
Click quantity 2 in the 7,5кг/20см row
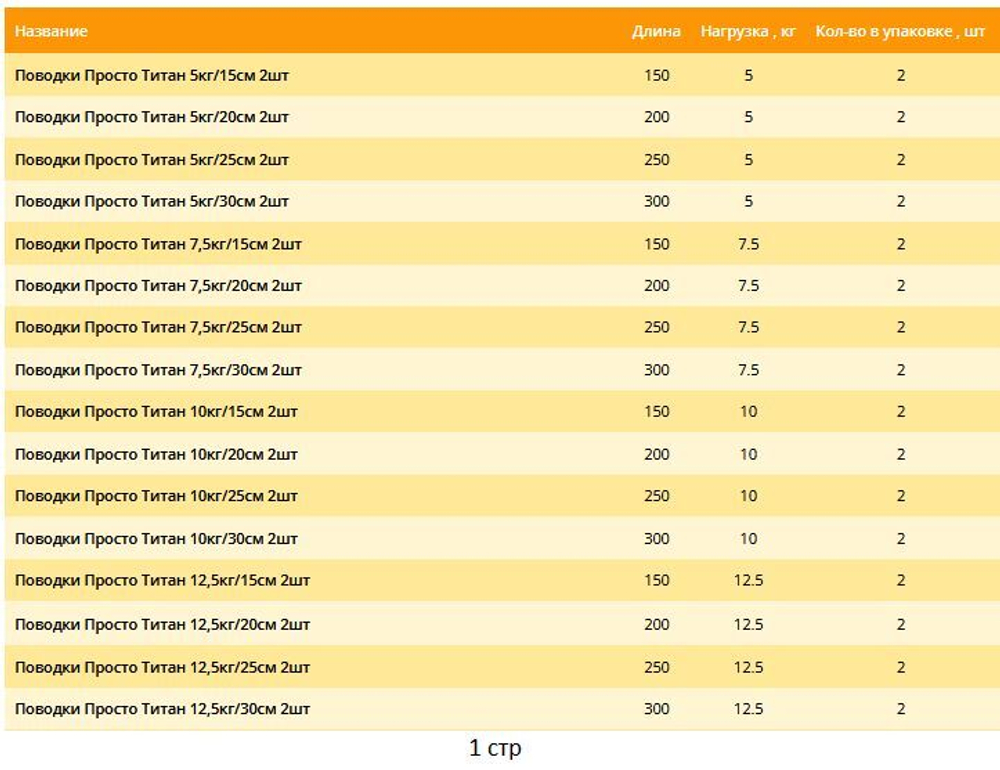[901, 285]
